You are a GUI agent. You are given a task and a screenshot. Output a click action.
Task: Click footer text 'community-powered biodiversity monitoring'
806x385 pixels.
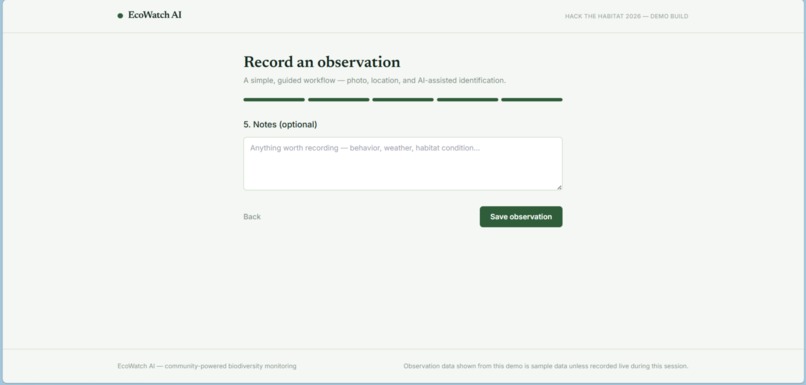pyautogui.click(x=230, y=366)
